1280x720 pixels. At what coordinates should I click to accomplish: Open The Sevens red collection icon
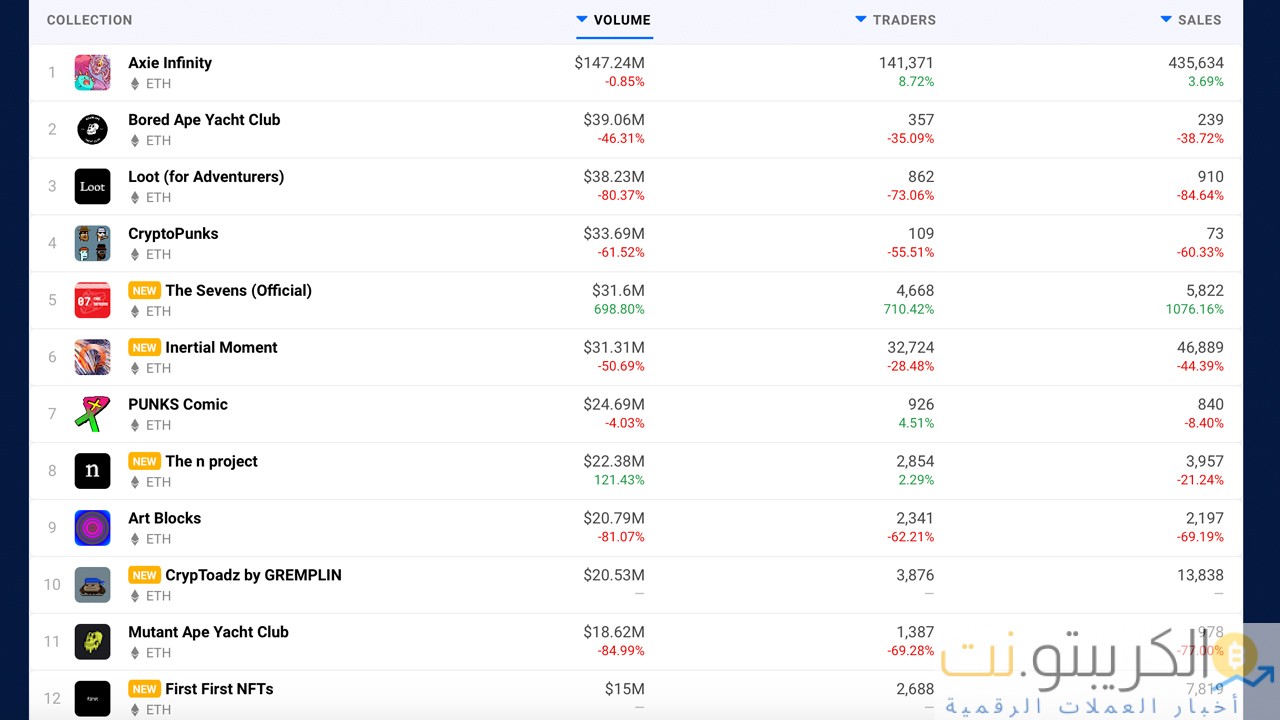point(92,301)
